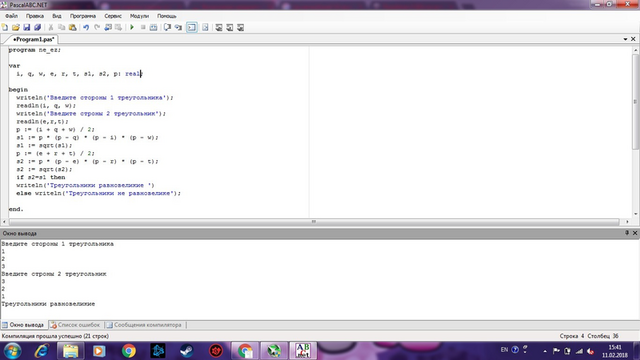This screenshot has height=360, width=640.
Task: Close the Окно вывода panel
Action: coord(635,233)
